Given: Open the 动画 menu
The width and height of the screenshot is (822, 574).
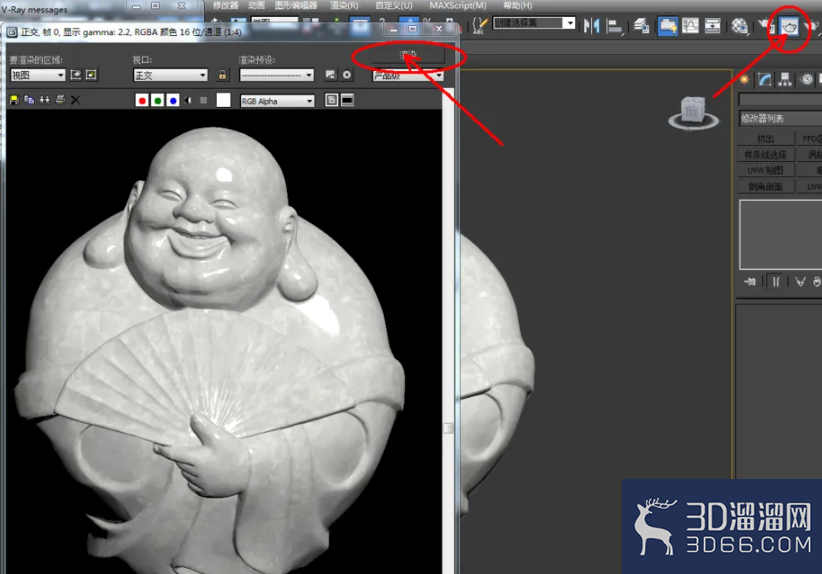Looking at the screenshot, I should [x=256, y=5].
